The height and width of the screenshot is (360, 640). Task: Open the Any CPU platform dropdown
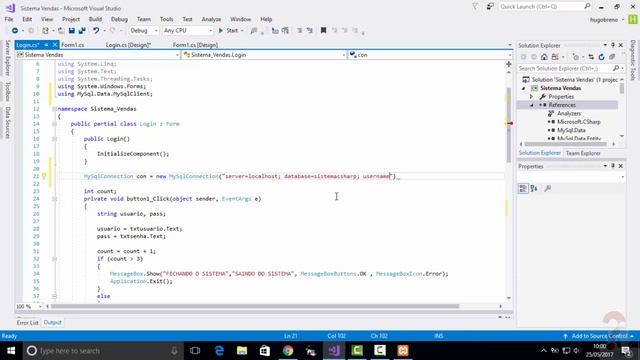(188, 31)
